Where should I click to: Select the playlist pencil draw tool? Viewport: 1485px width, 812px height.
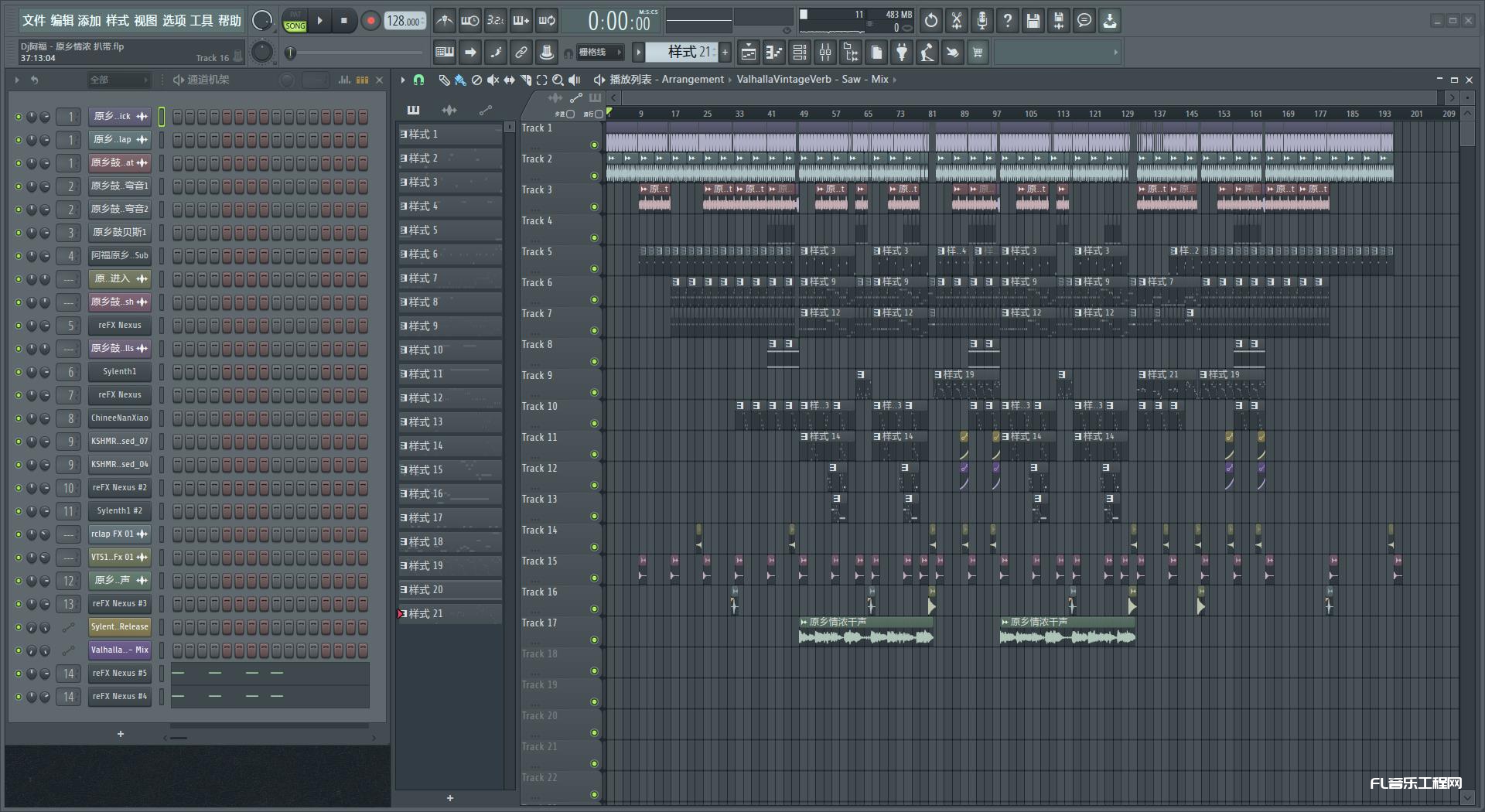[444, 80]
